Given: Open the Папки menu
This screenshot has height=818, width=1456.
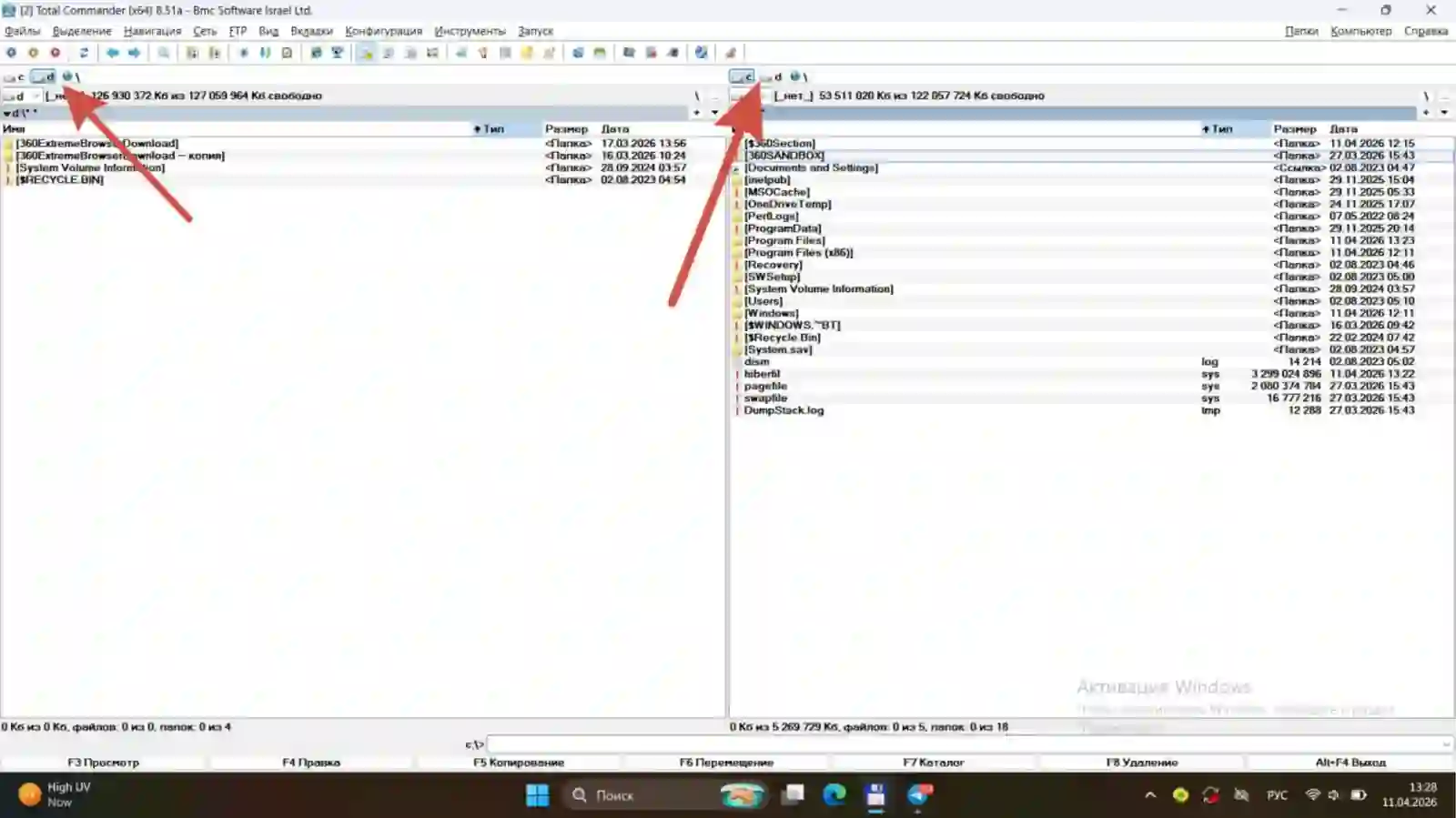Looking at the screenshot, I should [x=1301, y=31].
